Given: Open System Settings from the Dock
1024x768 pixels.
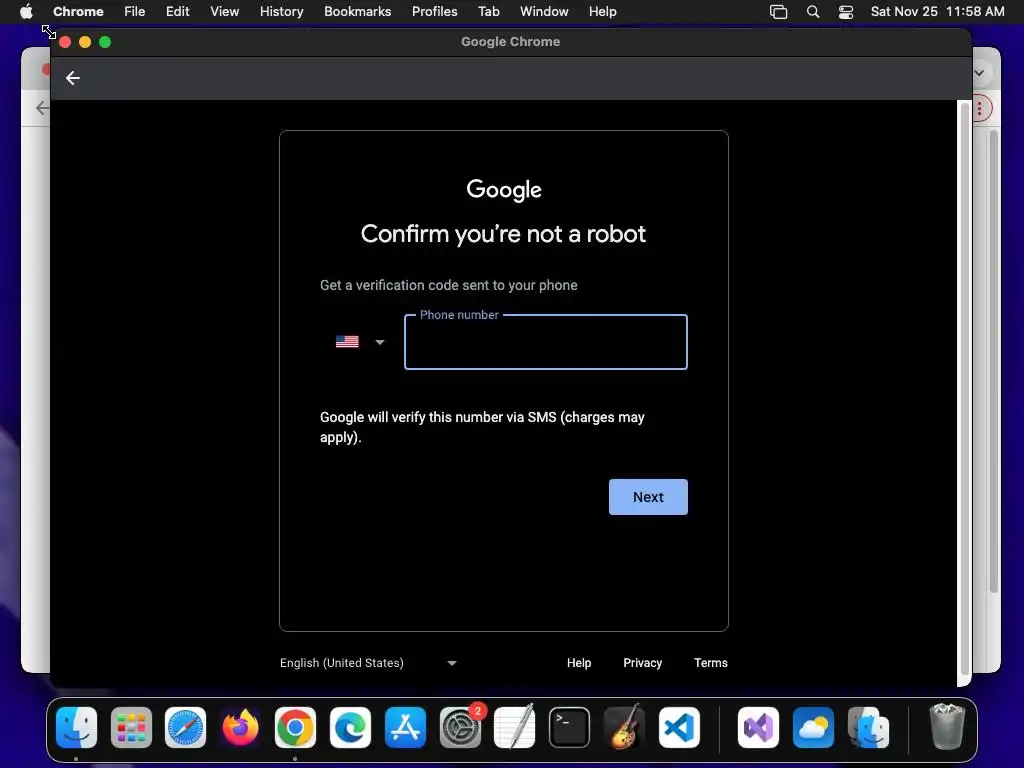Looking at the screenshot, I should (x=460, y=728).
